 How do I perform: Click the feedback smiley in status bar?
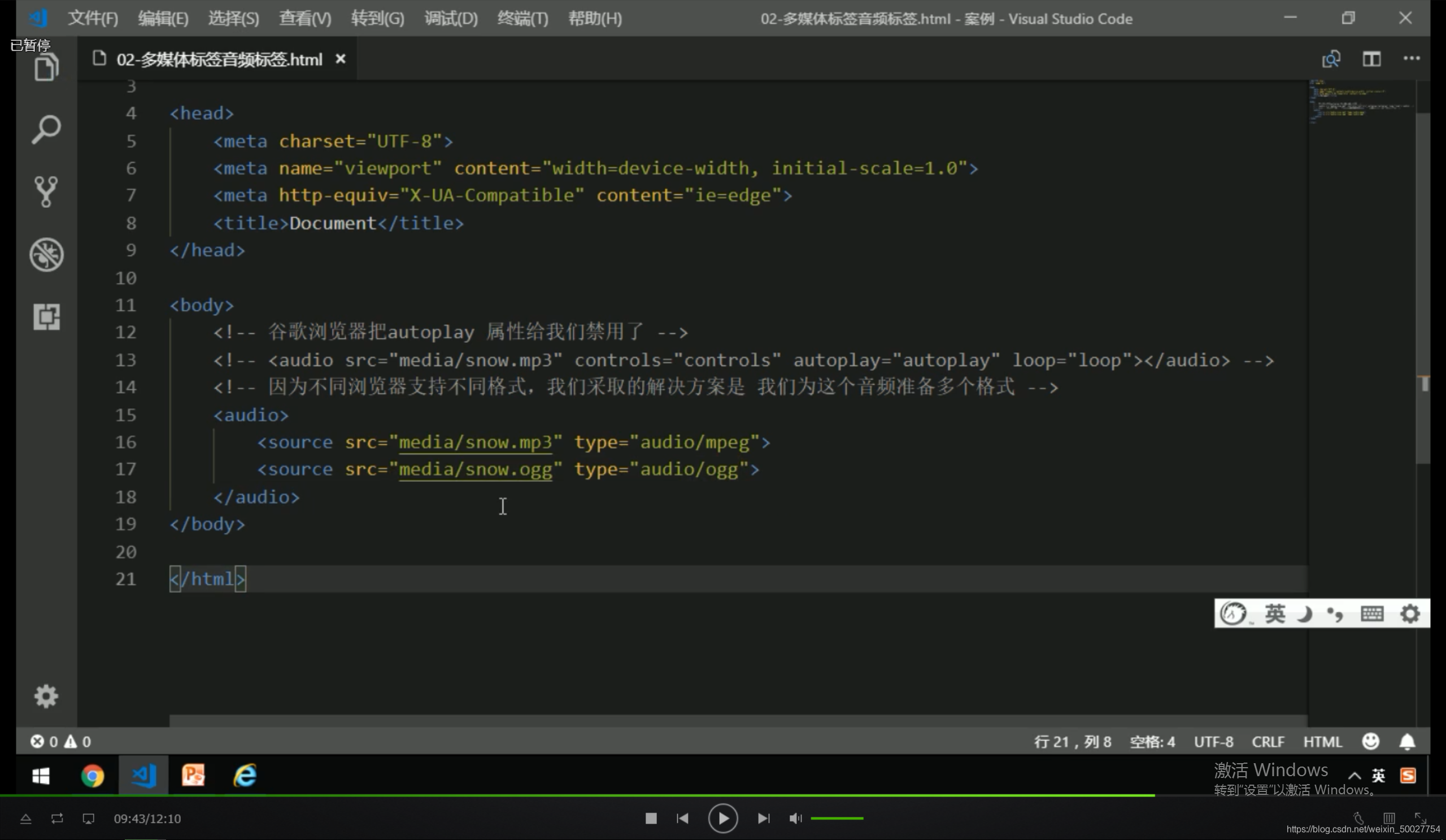click(x=1371, y=741)
